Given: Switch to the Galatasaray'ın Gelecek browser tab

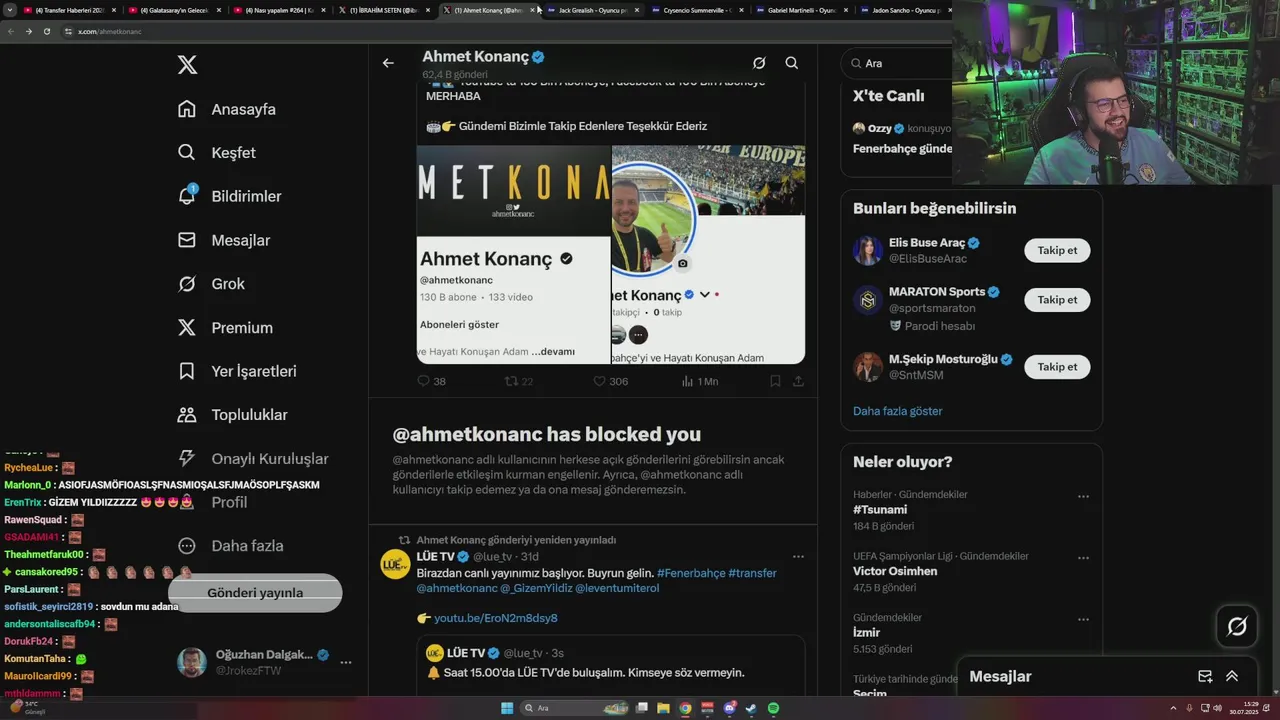Looking at the screenshot, I should pyautogui.click(x=175, y=10).
